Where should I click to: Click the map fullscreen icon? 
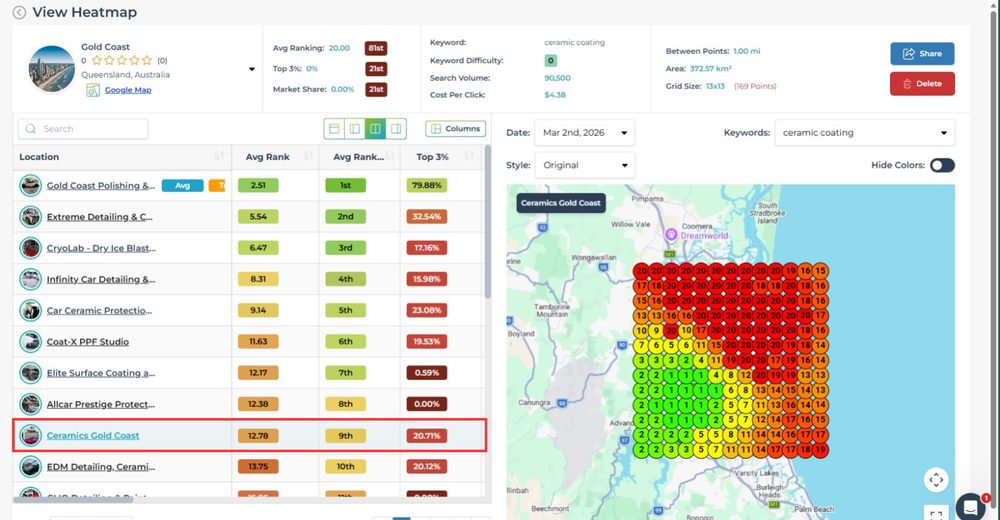tap(936, 512)
